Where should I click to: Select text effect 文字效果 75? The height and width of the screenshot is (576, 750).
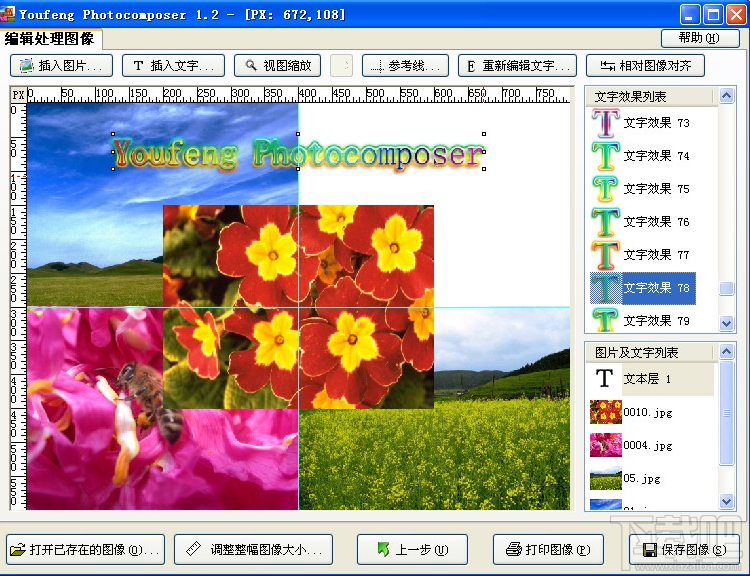coord(642,189)
